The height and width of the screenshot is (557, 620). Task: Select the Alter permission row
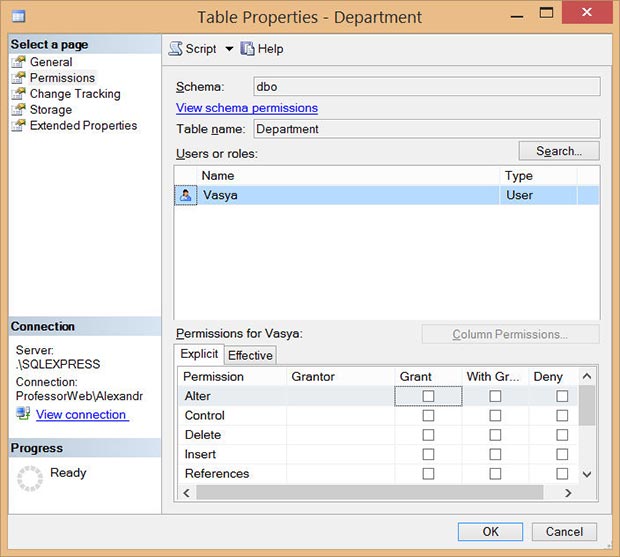pos(378,396)
